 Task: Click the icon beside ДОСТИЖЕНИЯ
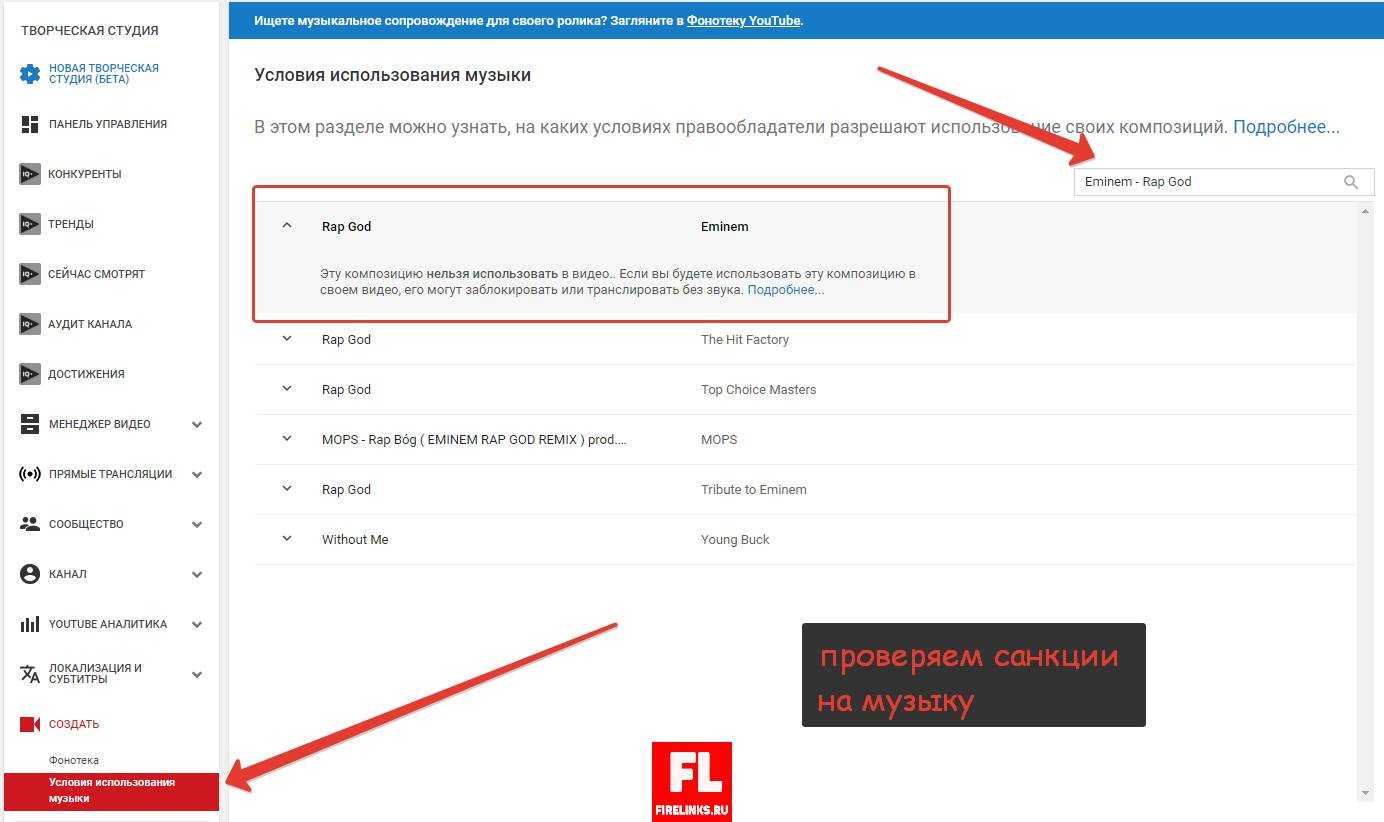click(x=30, y=374)
